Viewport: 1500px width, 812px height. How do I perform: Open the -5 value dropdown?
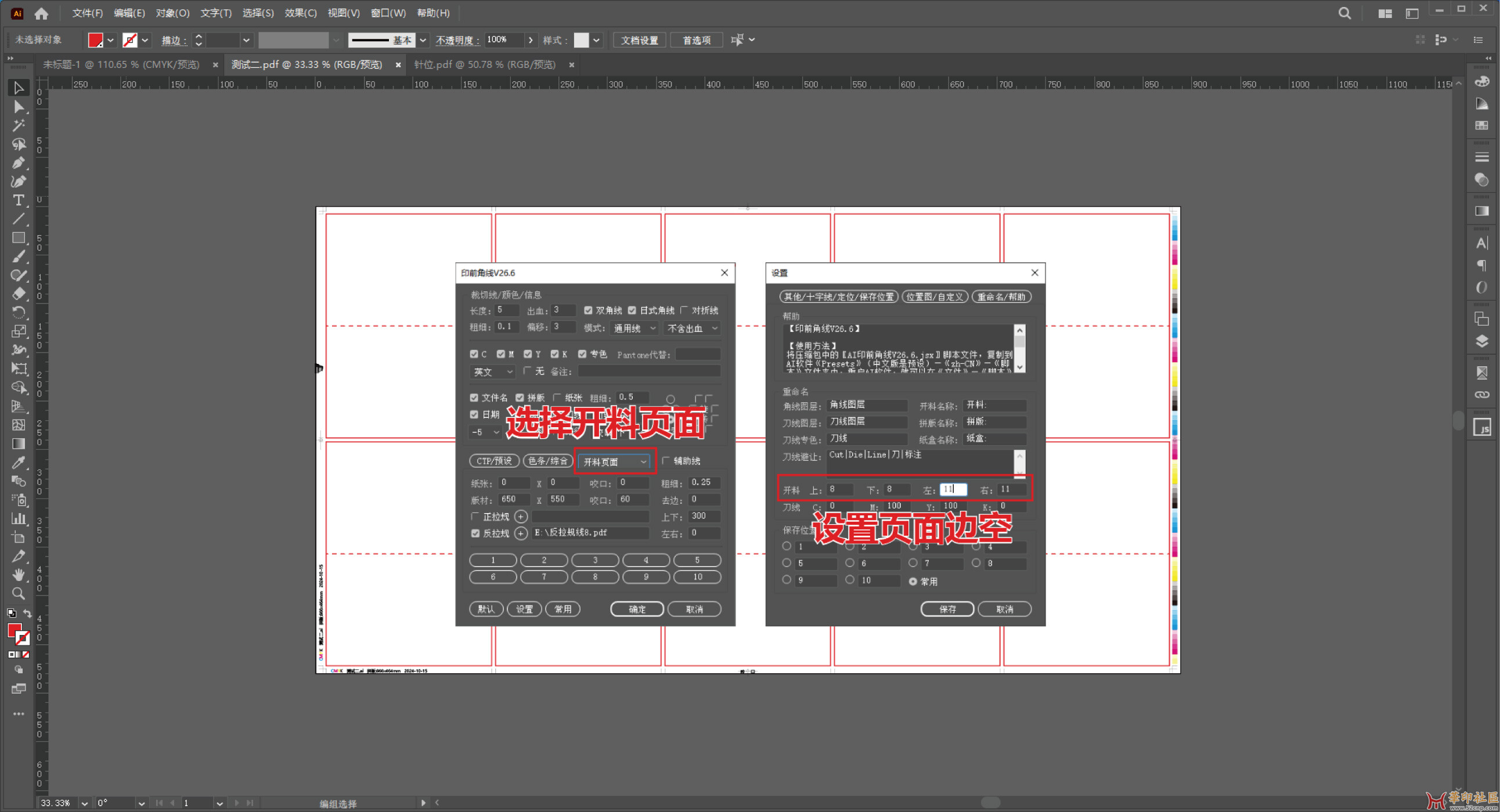(485, 432)
